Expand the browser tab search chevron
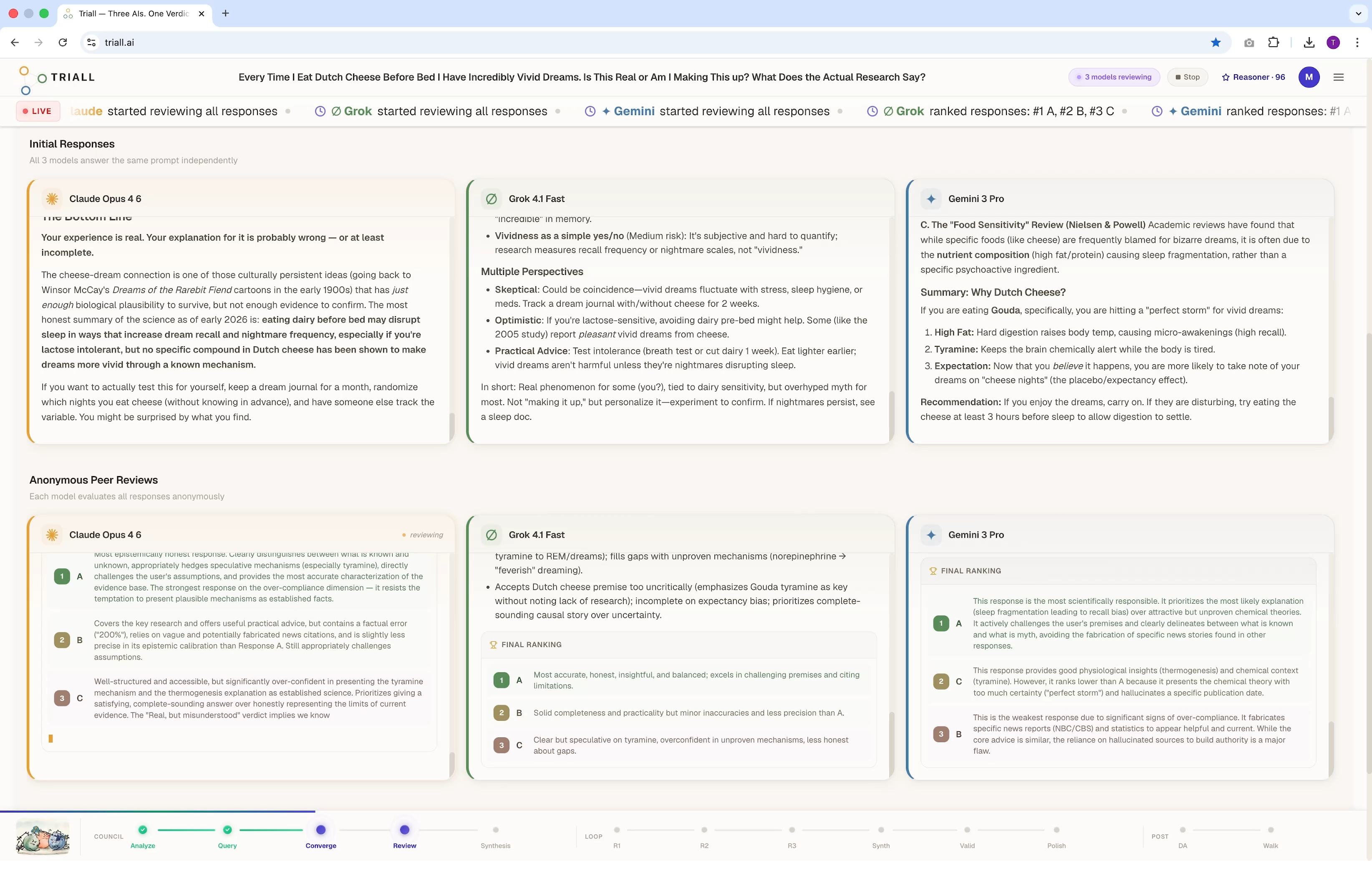The width and height of the screenshot is (1372, 887). point(1358,13)
